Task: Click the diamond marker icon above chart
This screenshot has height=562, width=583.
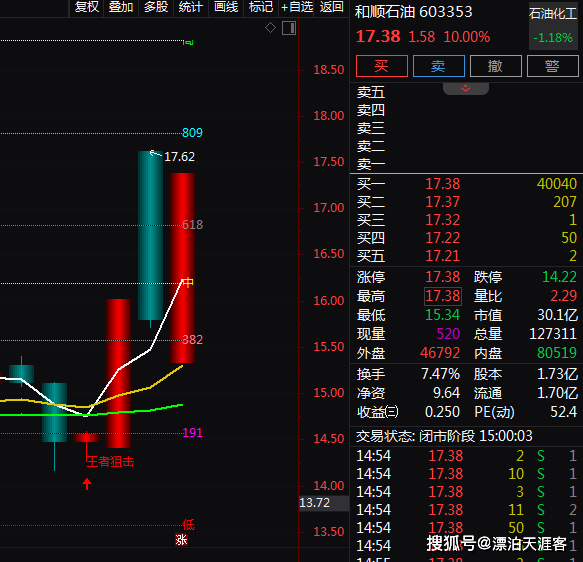Action: [x=270, y=28]
